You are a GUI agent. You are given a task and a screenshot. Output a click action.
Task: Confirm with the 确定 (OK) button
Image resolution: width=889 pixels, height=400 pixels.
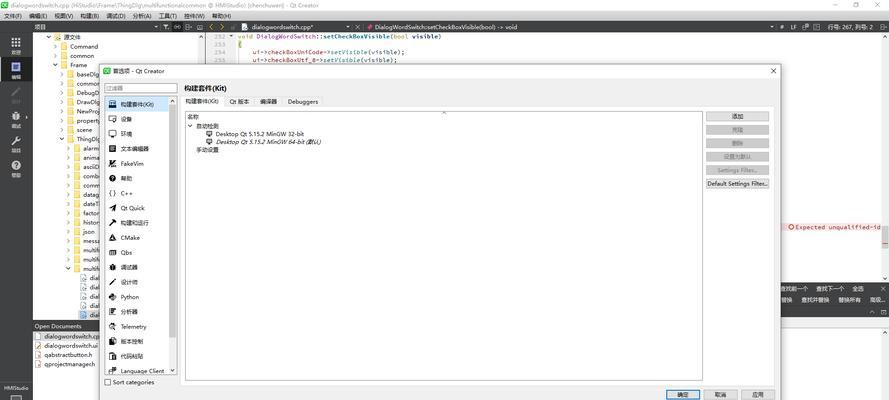click(683, 394)
